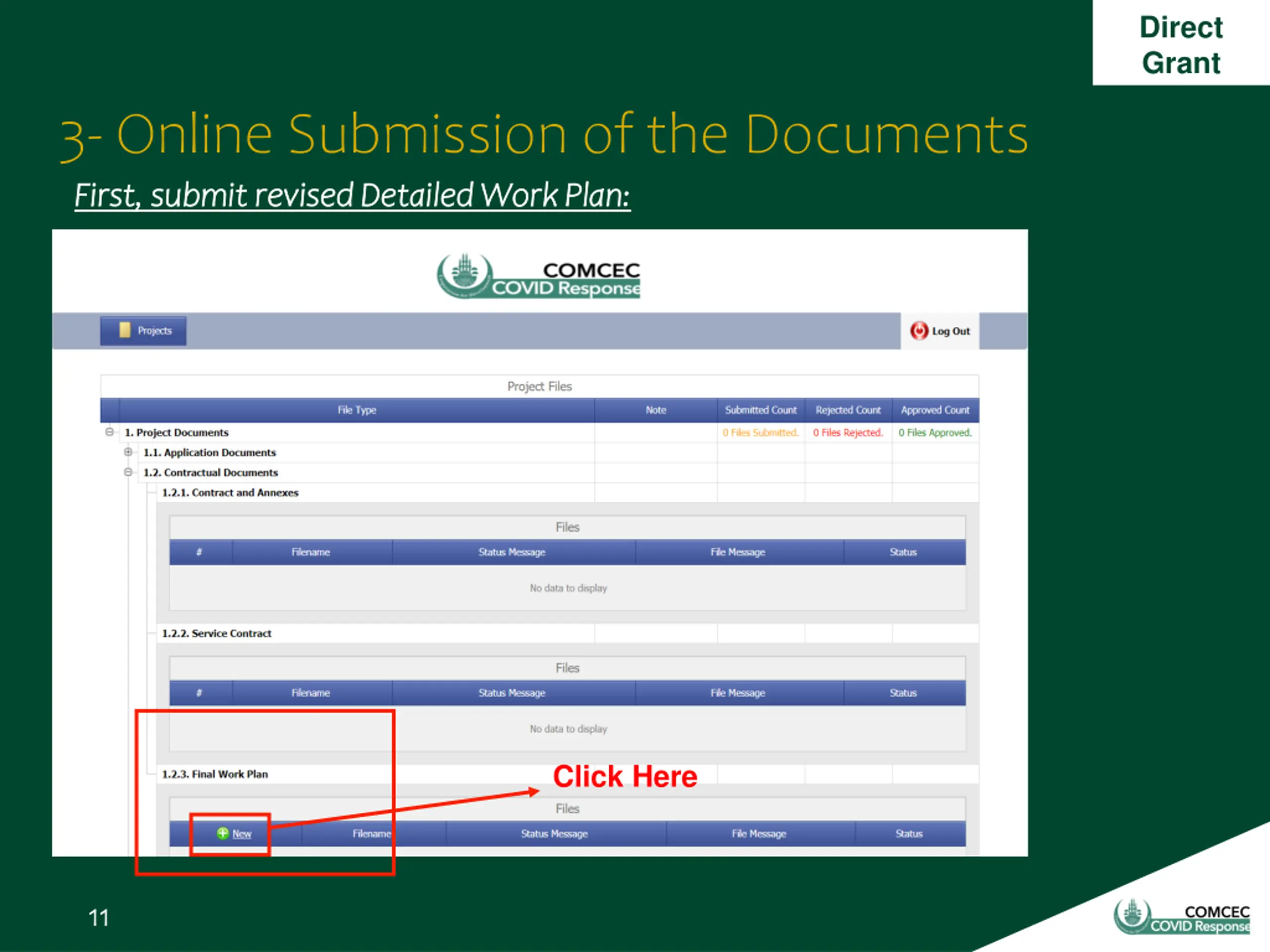Viewport: 1270px width, 952px height.
Task: Click the Approved Count column header
Action: click(x=935, y=410)
